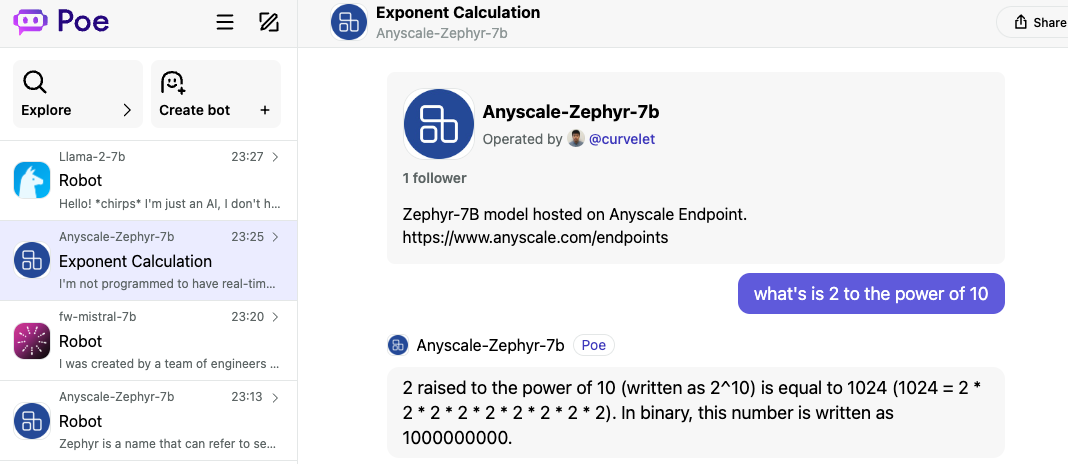Viewport: 1068px width, 464px height.
Task: Click Anyscale-Zephyr-7b avatar in 23:13 Robot chat
Action: pyautogui.click(x=32, y=421)
